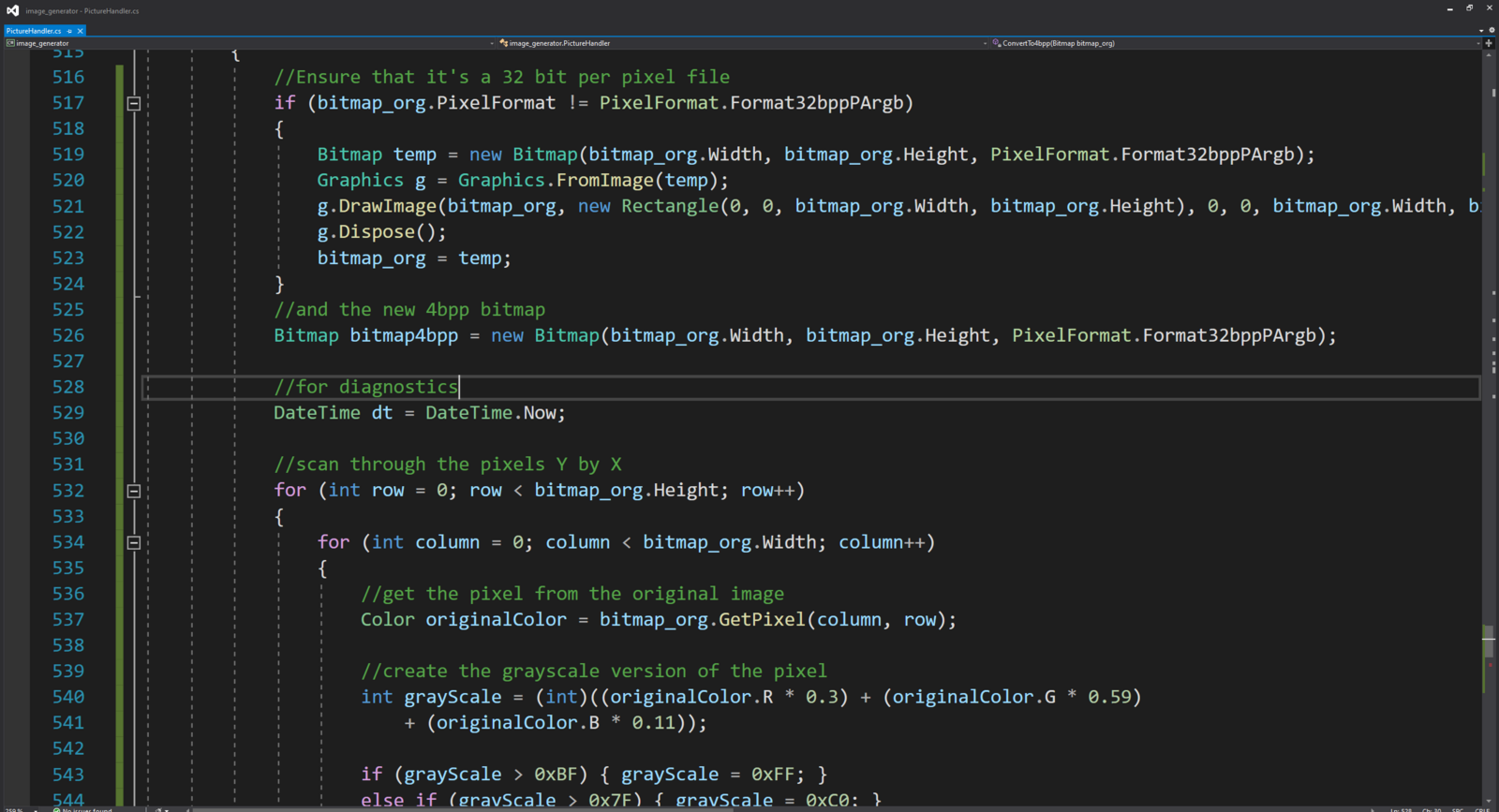Image resolution: width=1499 pixels, height=812 pixels.
Task: Click '//Ensure that it's a 32 bit' comment
Action: pos(501,77)
